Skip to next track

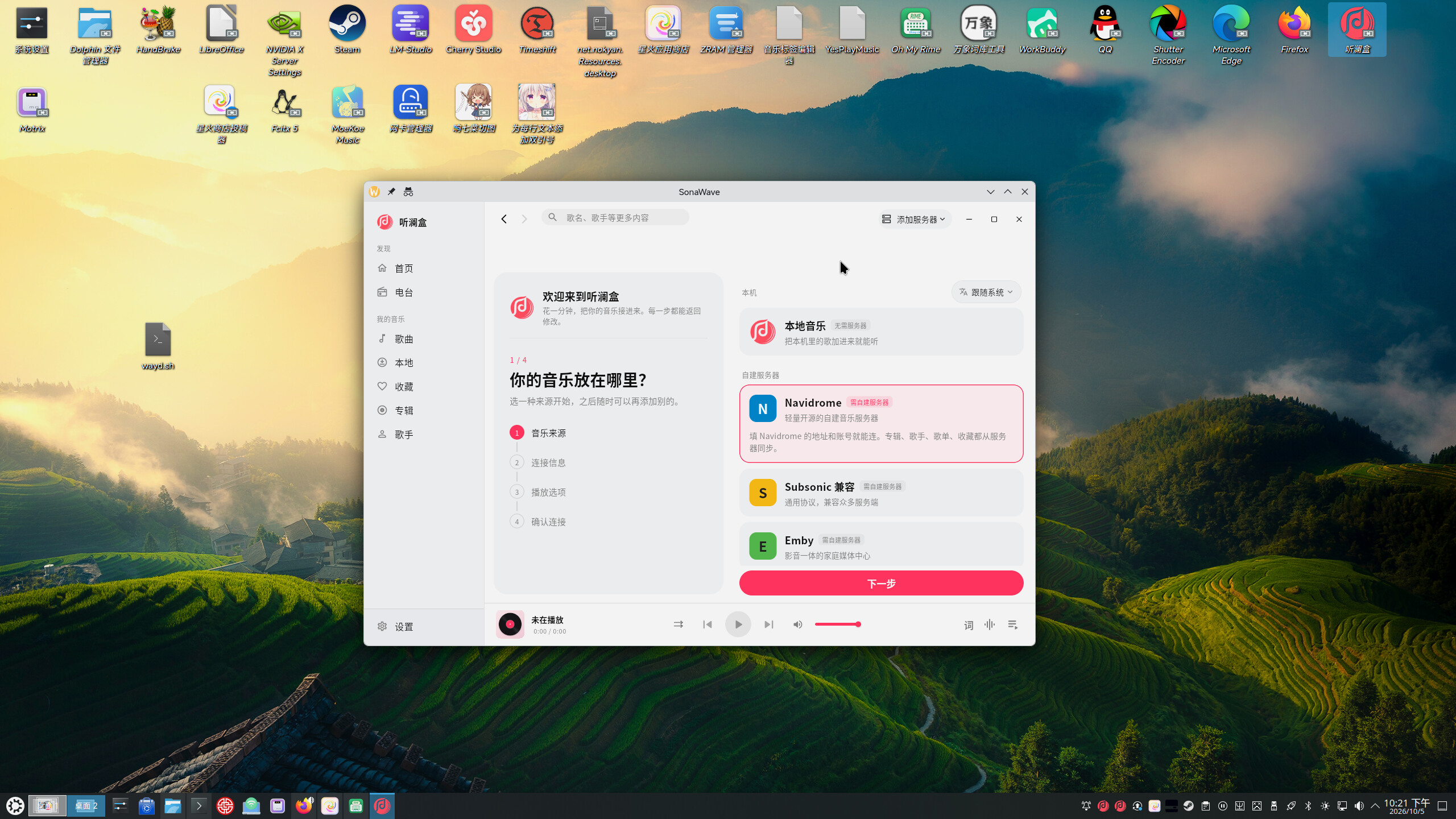(x=768, y=624)
